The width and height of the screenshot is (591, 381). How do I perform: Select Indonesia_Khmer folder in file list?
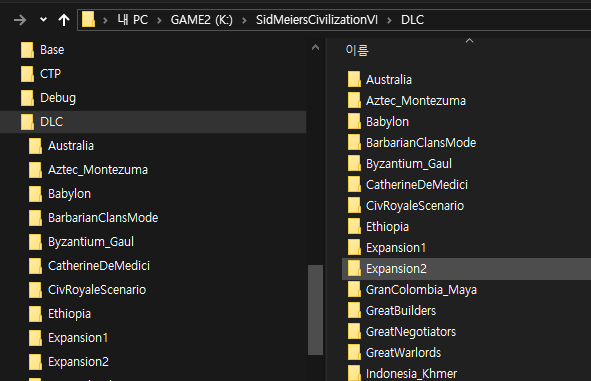point(411,374)
